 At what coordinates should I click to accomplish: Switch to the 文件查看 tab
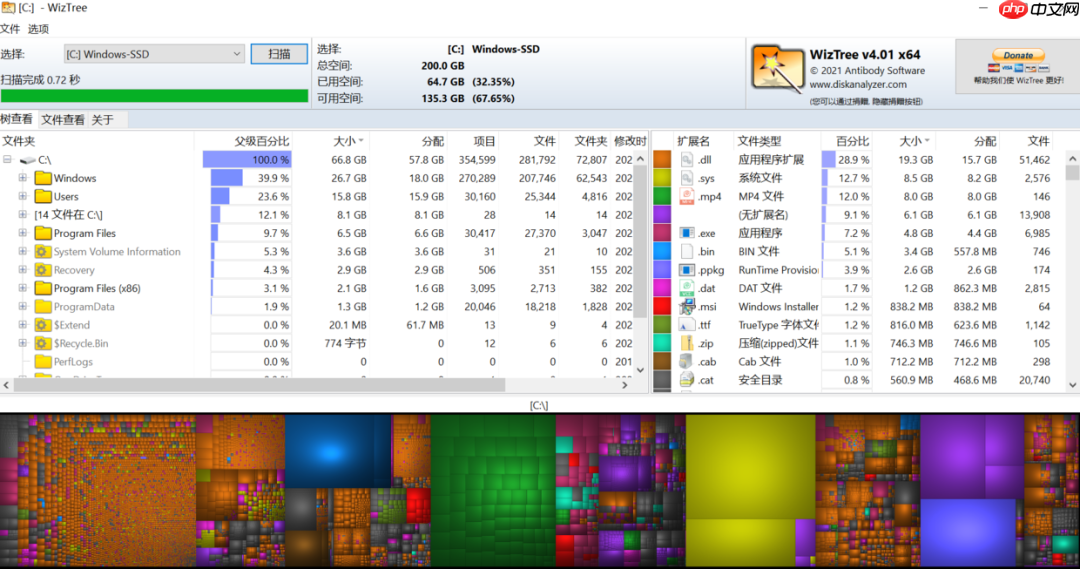[63, 120]
